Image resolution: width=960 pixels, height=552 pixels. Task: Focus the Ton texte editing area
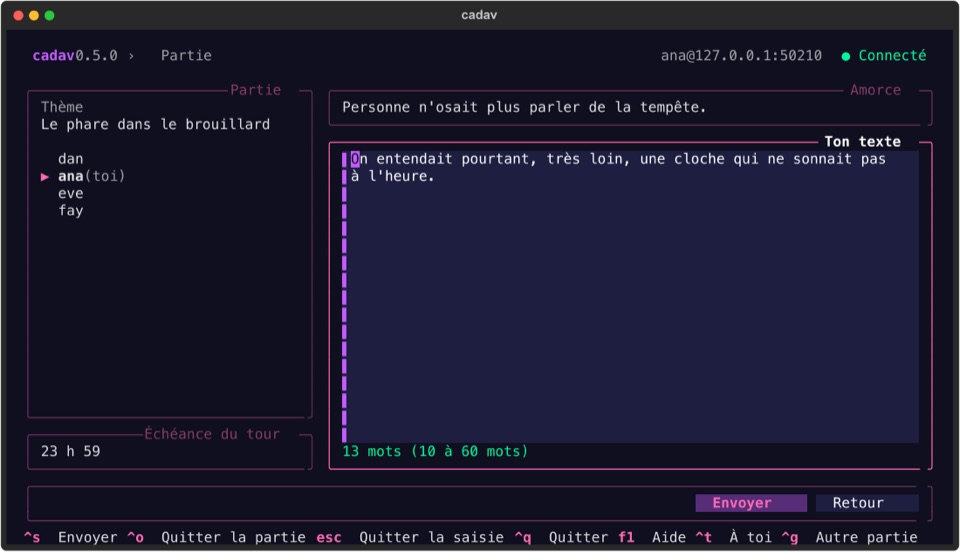[630, 296]
